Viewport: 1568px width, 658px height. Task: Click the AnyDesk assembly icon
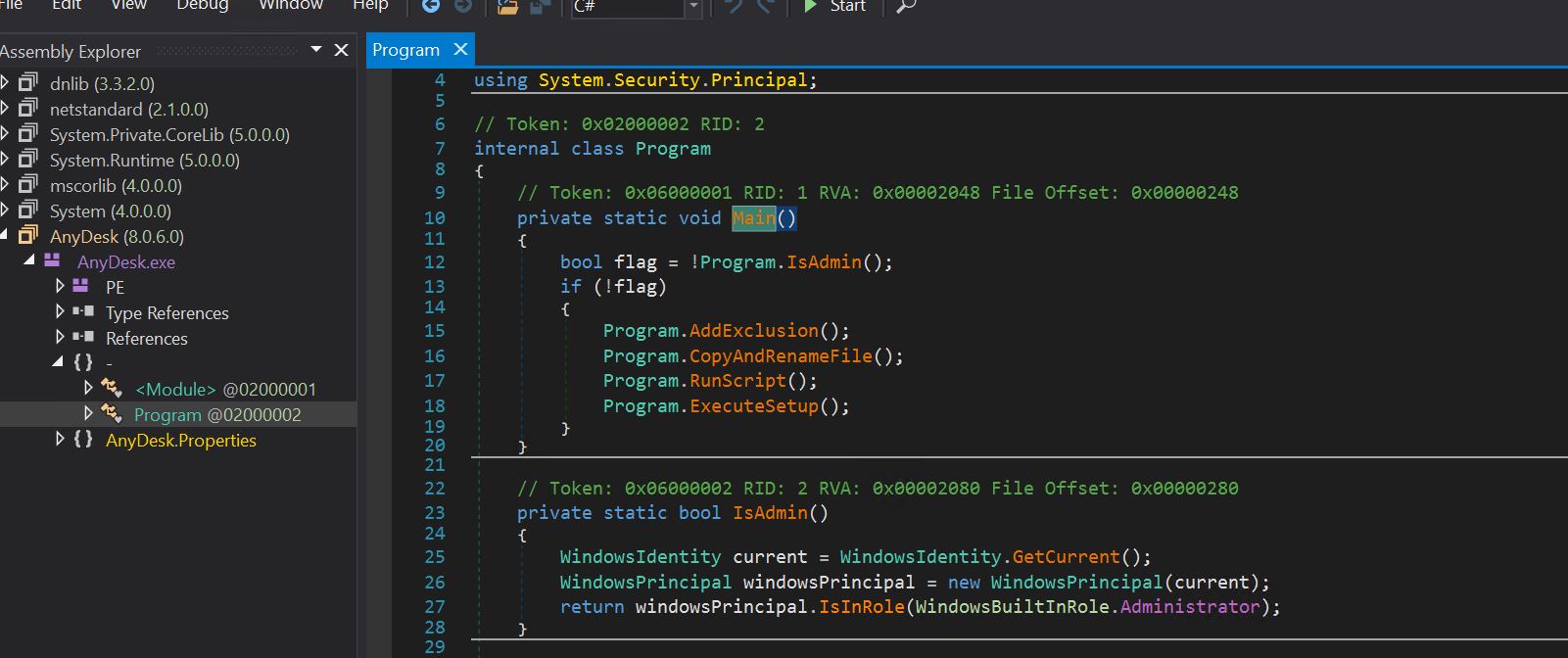28,236
